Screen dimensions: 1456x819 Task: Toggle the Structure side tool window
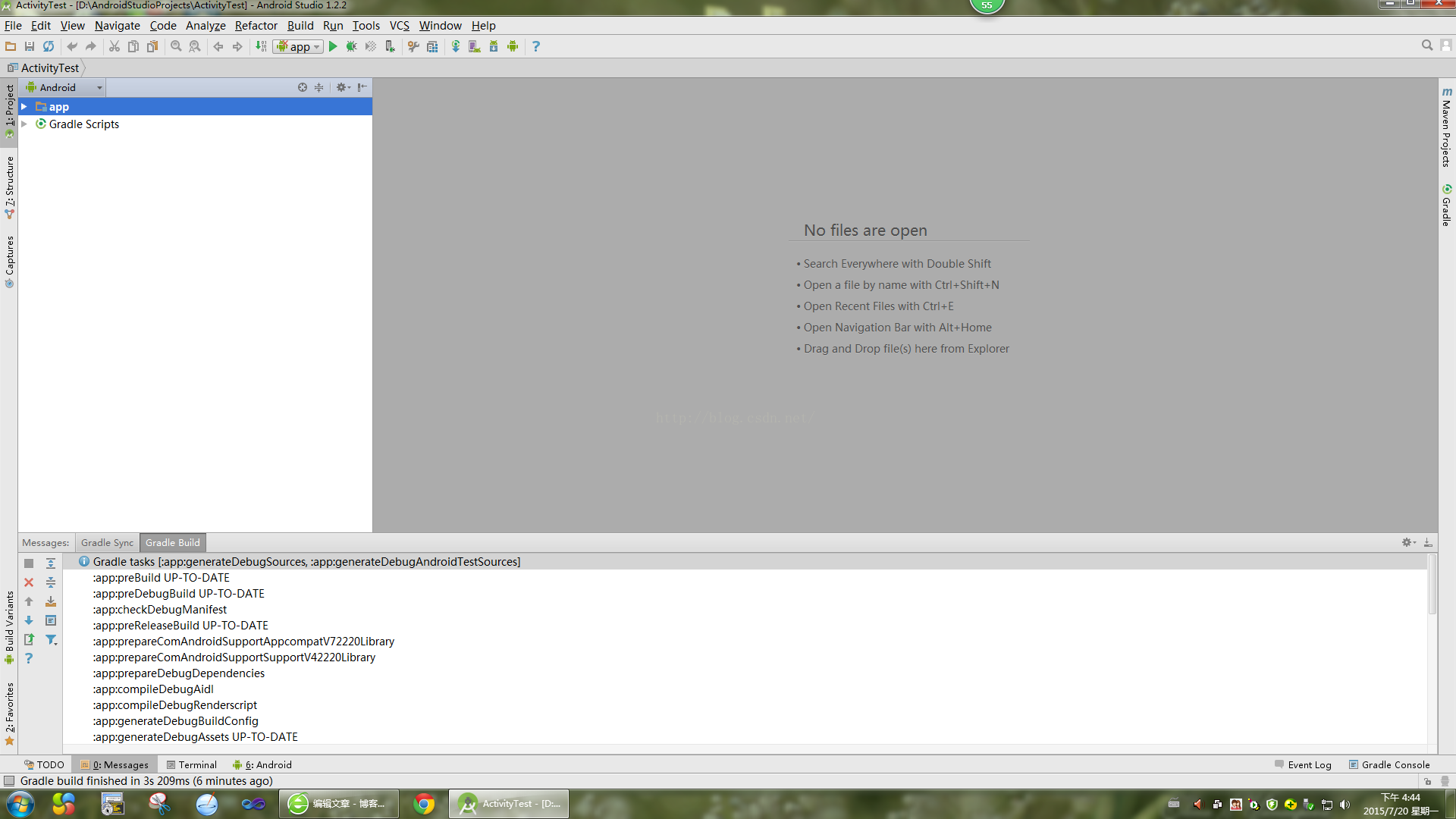(x=9, y=187)
